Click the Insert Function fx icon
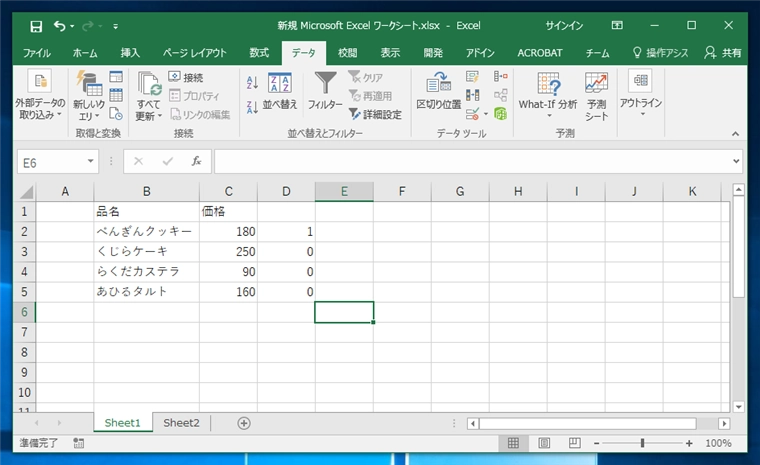Image resolution: width=760 pixels, height=465 pixels. 196,161
